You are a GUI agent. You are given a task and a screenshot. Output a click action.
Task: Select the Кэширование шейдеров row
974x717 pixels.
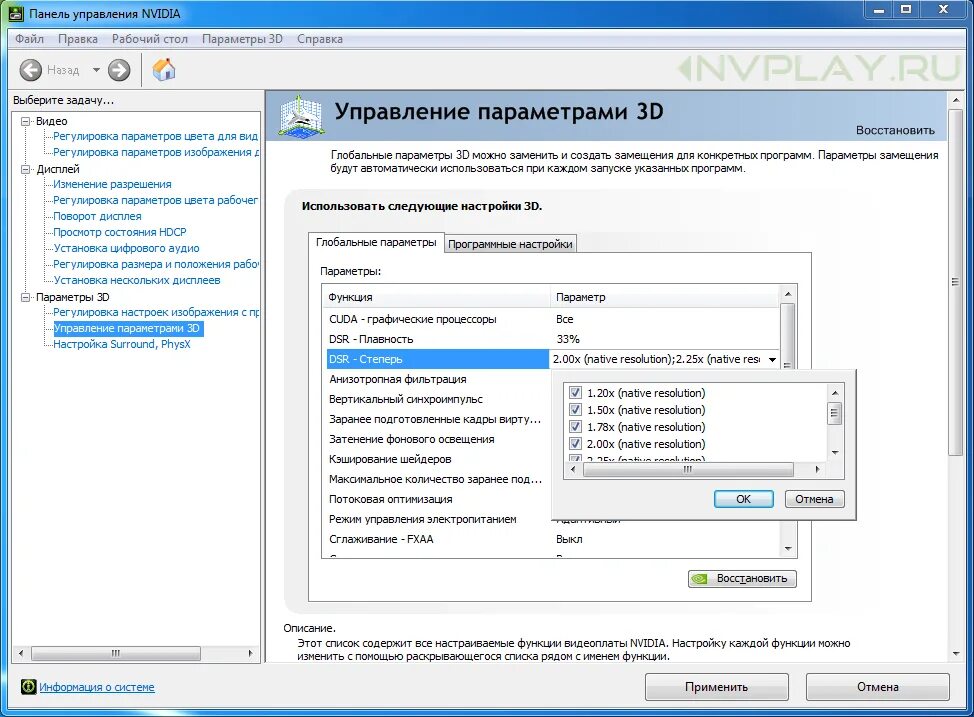(x=438, y=459)
